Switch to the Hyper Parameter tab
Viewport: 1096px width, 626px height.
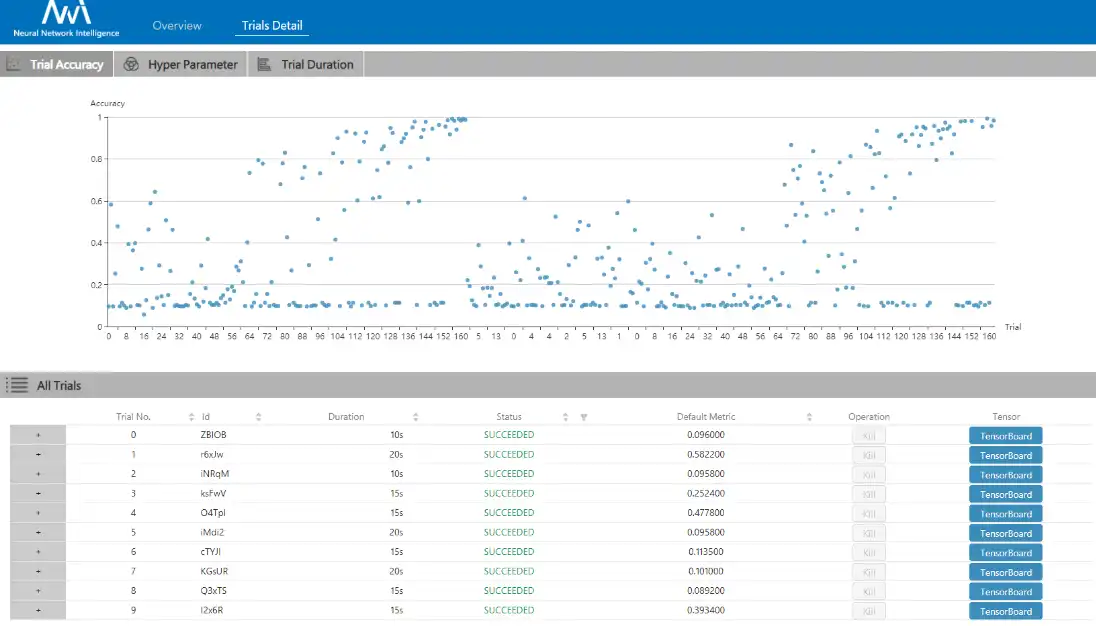click(x=192, y=65)
